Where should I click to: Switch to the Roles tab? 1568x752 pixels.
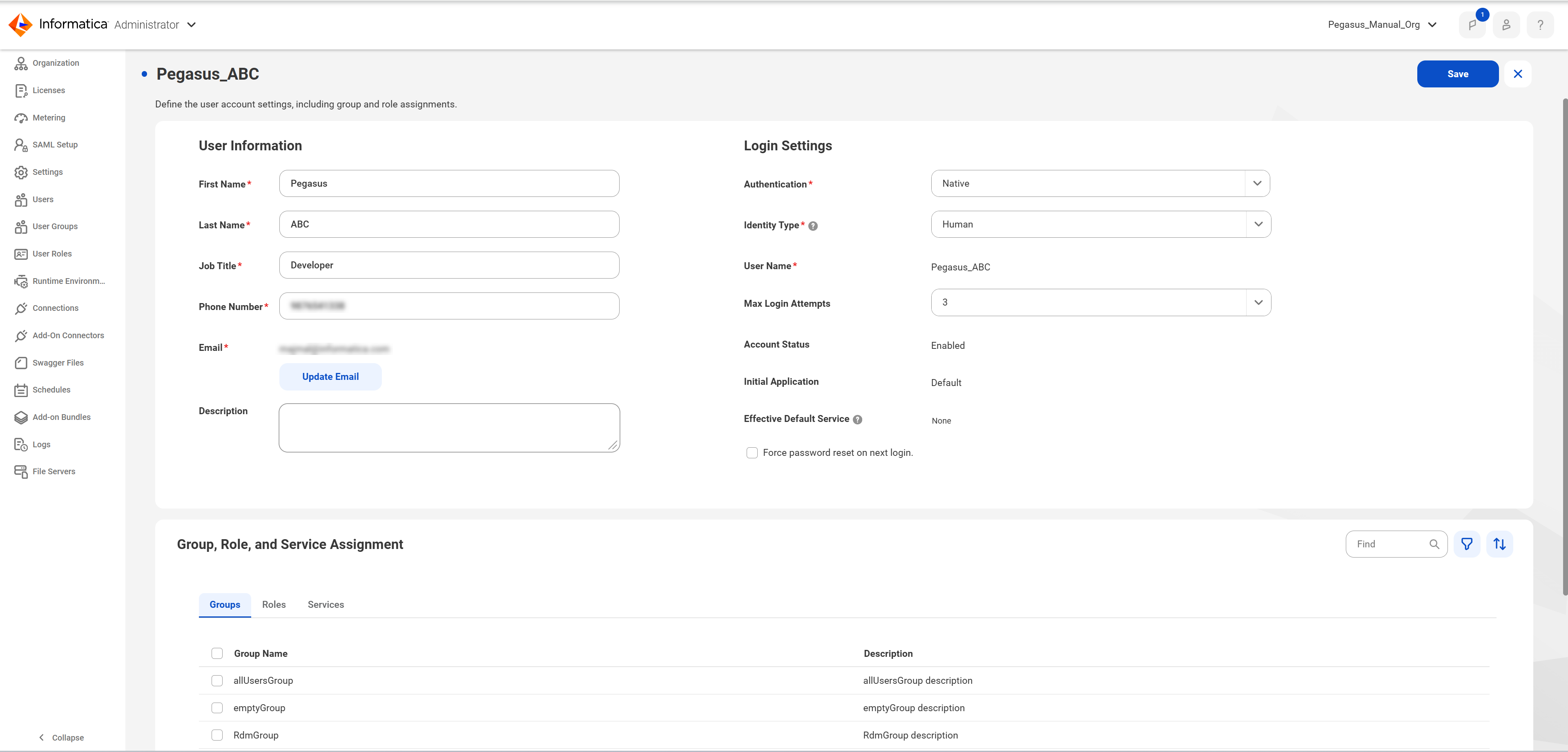pyautogui.click(x=274, y=605)
